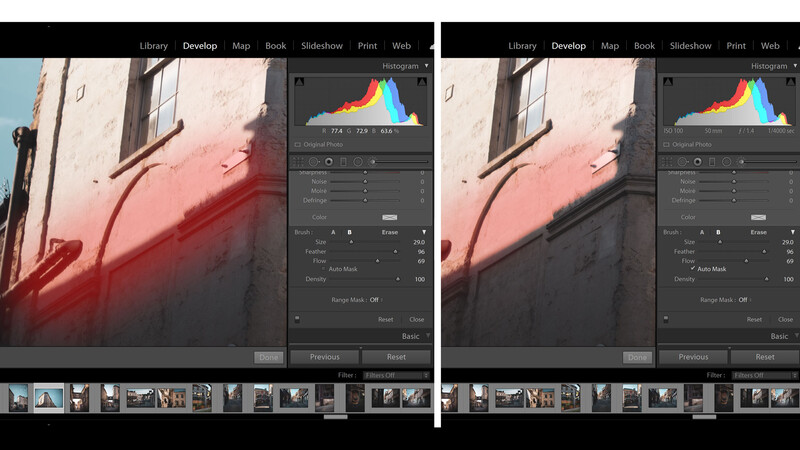Viewport: 800px width, 450px height.
Task: Select first filmstrip thumbnail in left window
Action: tap(18, 397)
